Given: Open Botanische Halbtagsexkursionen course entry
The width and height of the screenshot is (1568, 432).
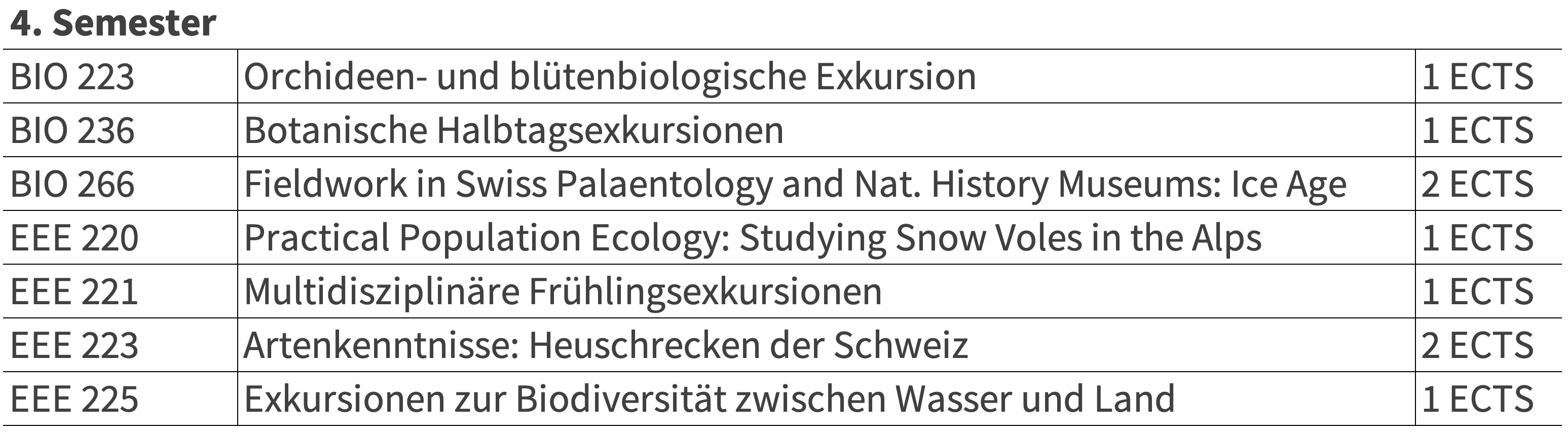Looking at the screenshot, I should [514, 132].
